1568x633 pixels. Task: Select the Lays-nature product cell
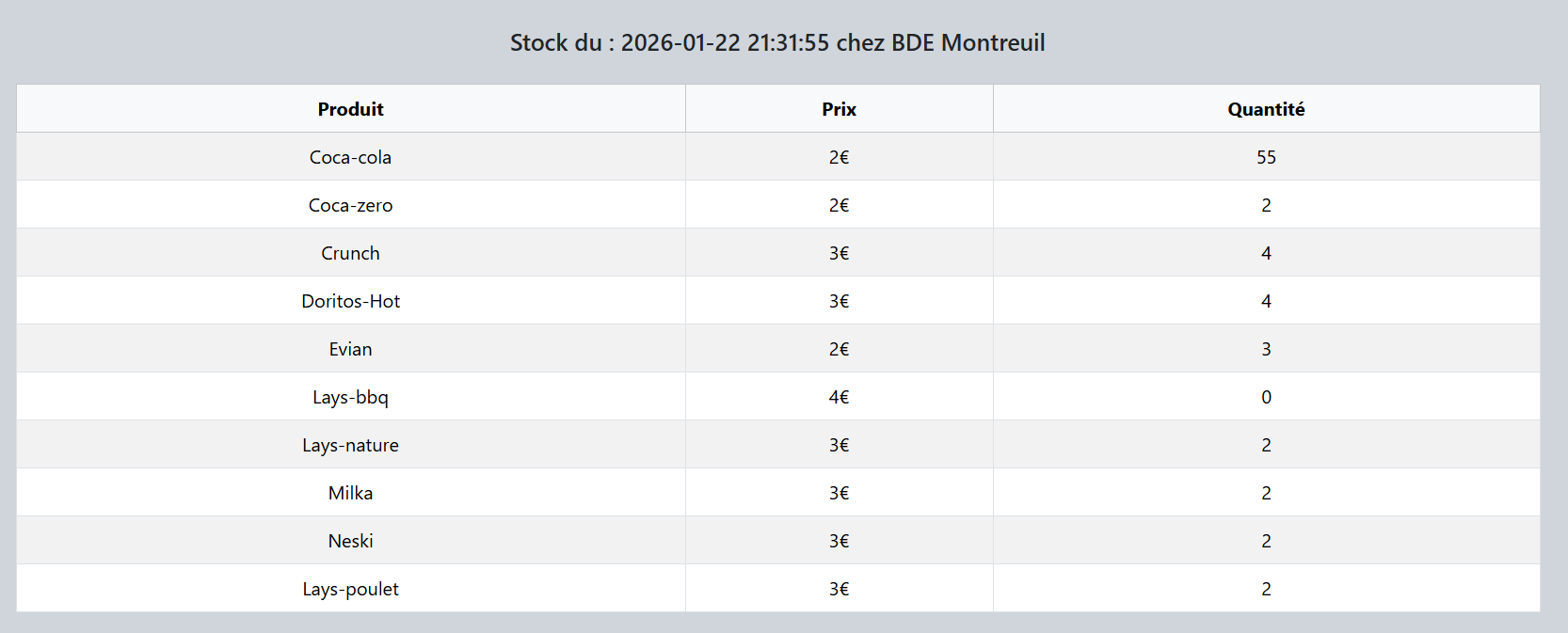coord(350,445)
